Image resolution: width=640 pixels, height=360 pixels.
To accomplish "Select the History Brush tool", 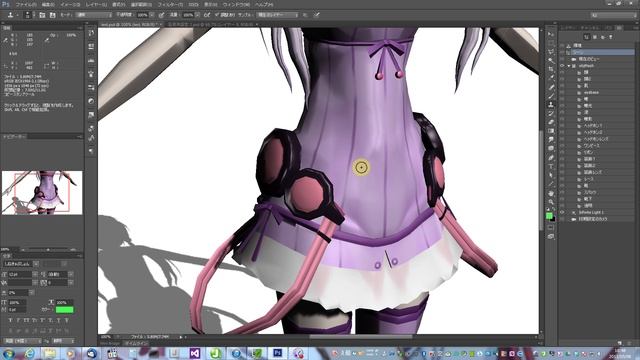I will [551, 113].
